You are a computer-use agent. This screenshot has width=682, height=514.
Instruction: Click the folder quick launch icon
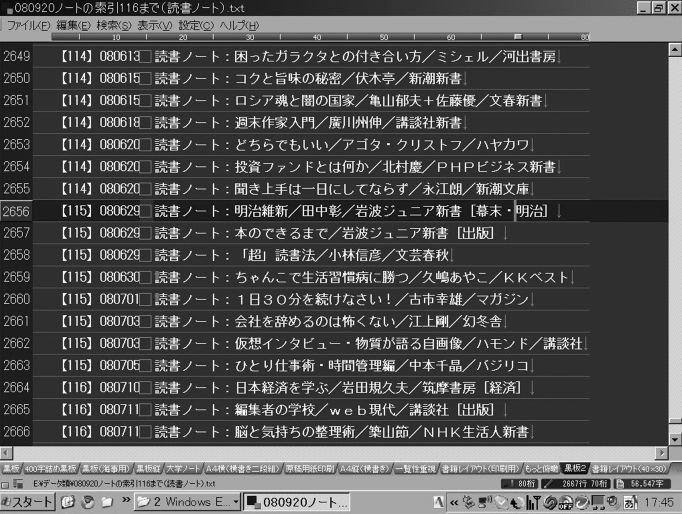point(107,502)
